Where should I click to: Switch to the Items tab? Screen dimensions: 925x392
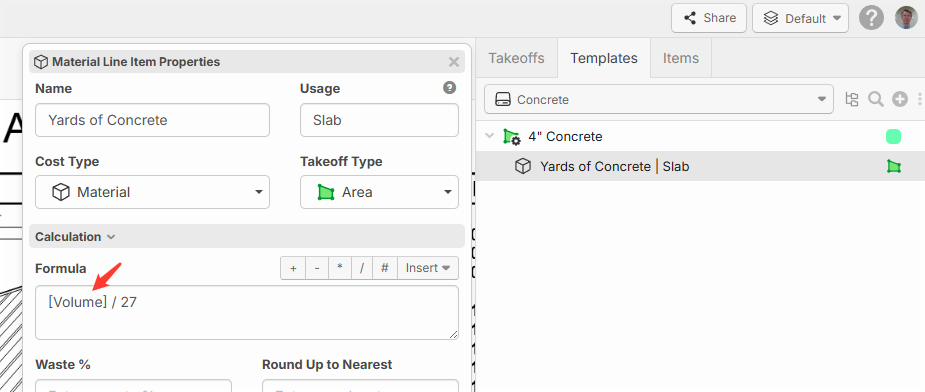pos(681,58)
